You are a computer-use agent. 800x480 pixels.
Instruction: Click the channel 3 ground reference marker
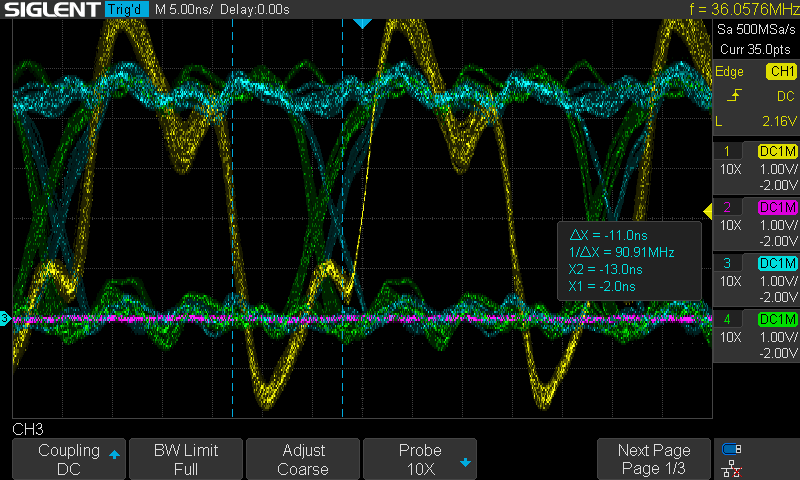[x=5, y=318]
